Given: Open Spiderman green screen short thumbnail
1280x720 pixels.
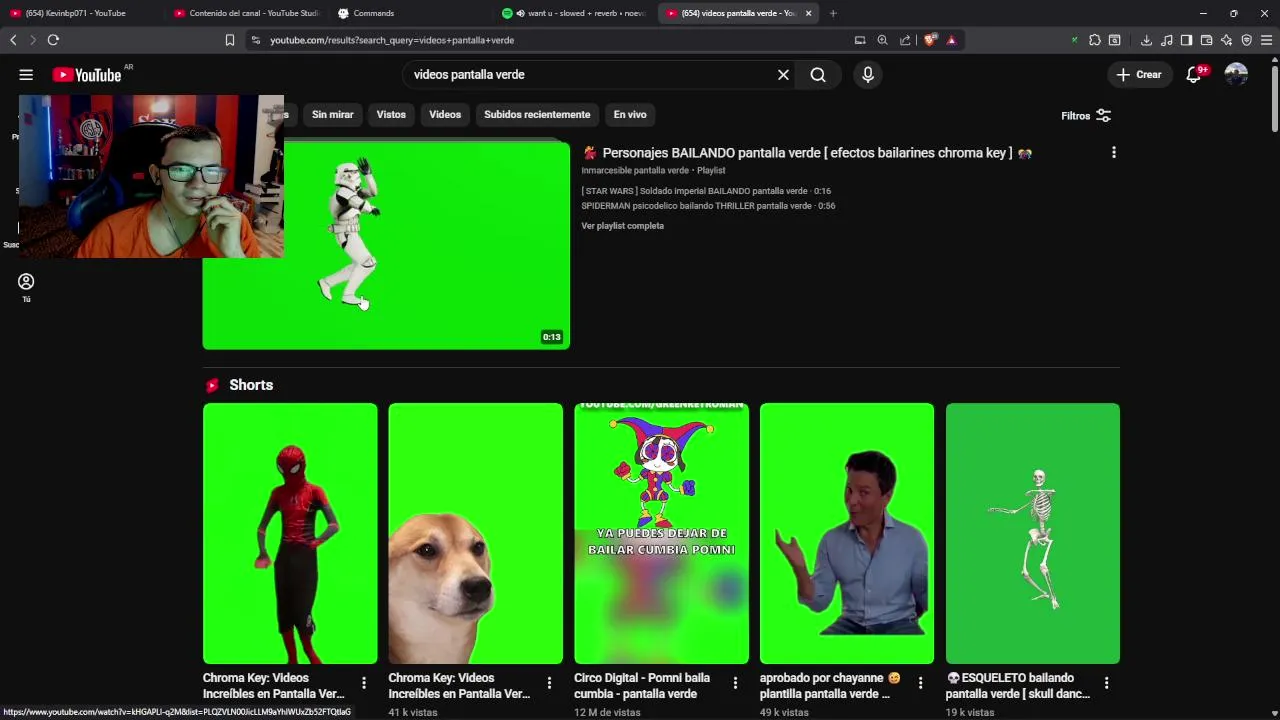Looking at the screenshot, I should (290, 534).
